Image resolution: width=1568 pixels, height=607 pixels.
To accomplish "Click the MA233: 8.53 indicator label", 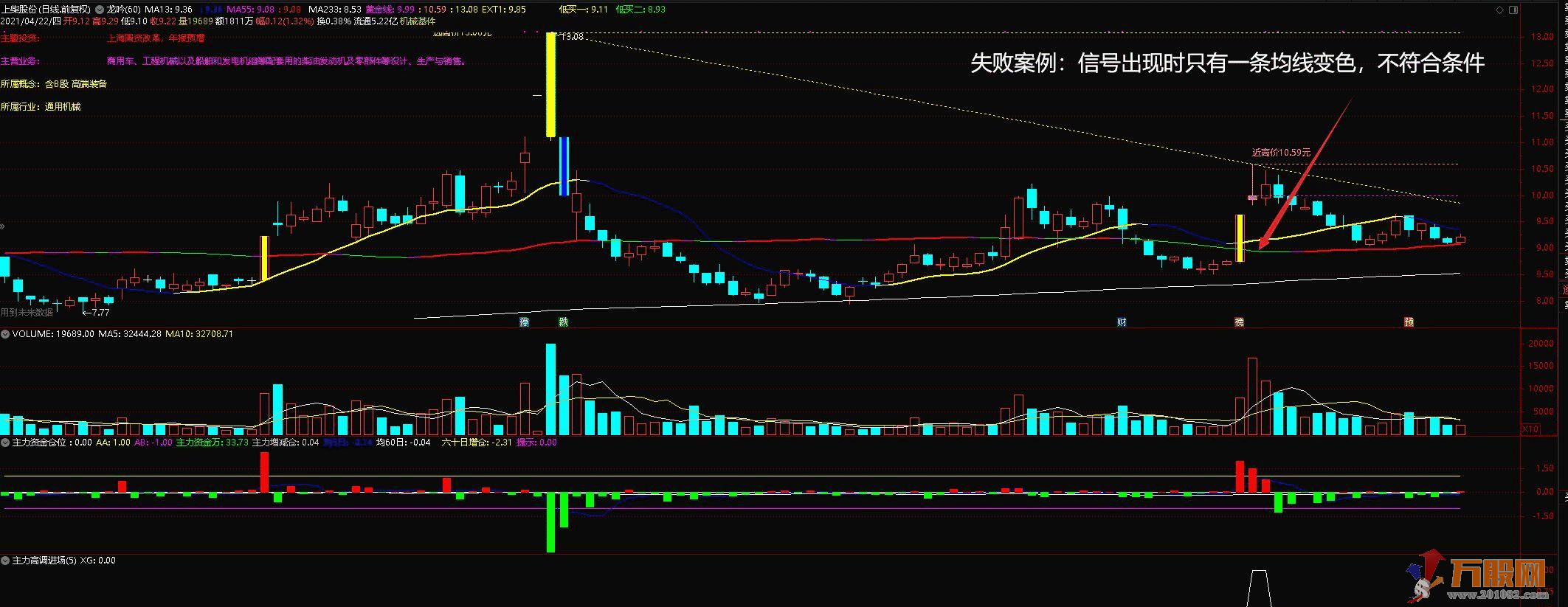I will point(335,10).
